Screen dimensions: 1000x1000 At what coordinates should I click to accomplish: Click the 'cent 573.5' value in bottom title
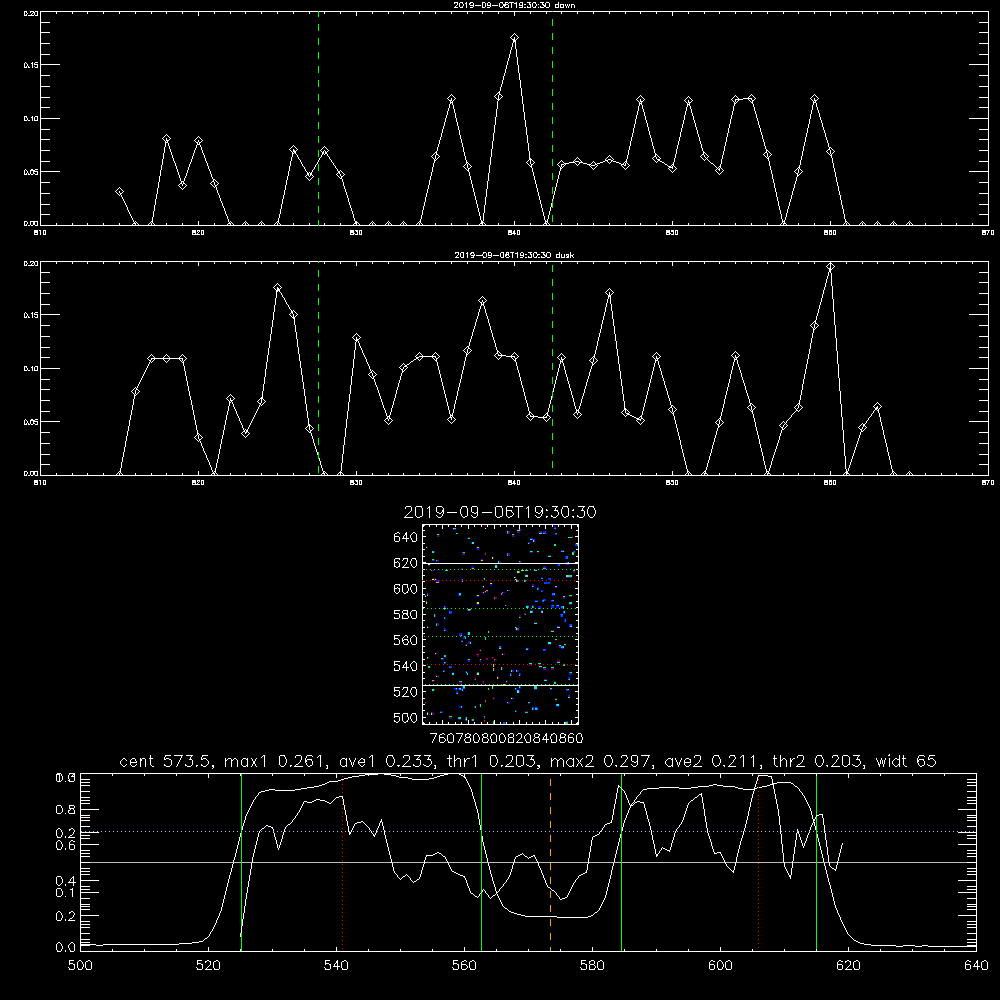[166, 761]
